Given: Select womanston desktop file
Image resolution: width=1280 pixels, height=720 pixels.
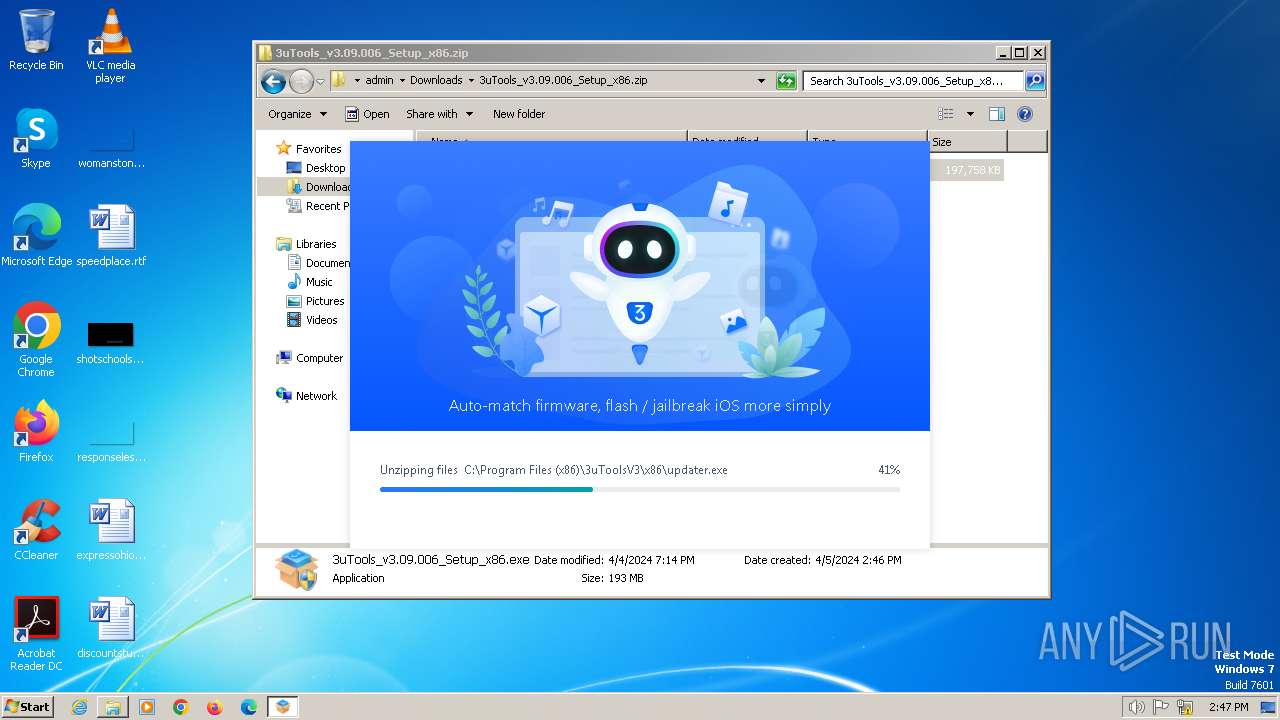Looking at the screenshot, I should (x=111, y=146).
